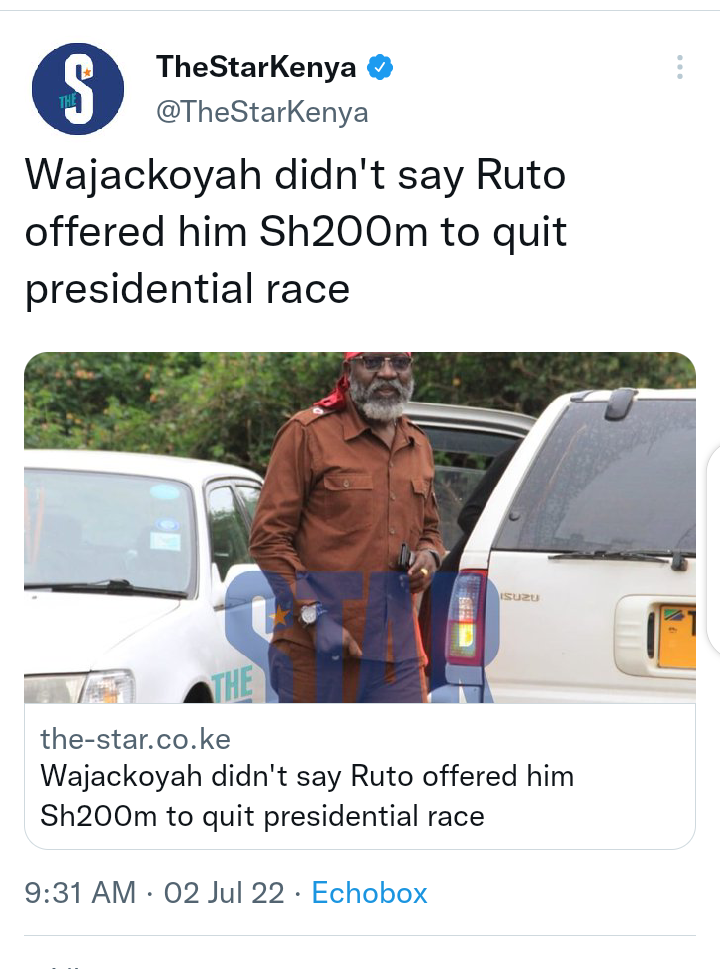This screenshot has width=720, height=969.
Task: Click the 02 Jul 22 date
Action: (224, 893)
